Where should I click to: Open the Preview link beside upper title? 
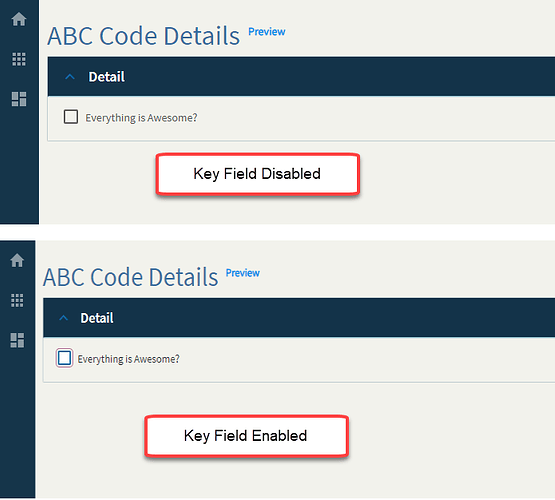267,32
